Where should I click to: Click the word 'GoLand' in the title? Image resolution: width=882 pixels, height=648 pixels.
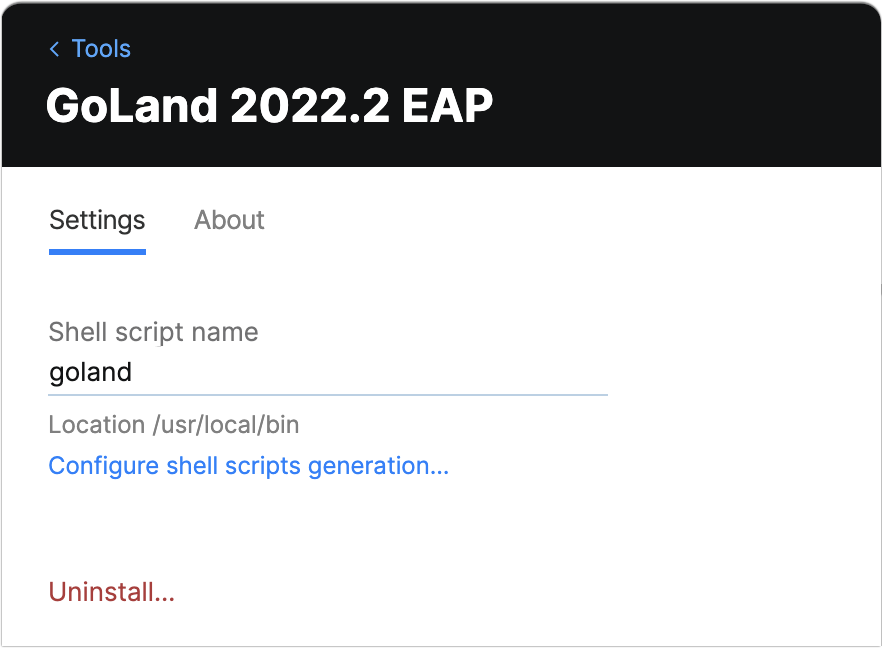click(x=131, y=105)
